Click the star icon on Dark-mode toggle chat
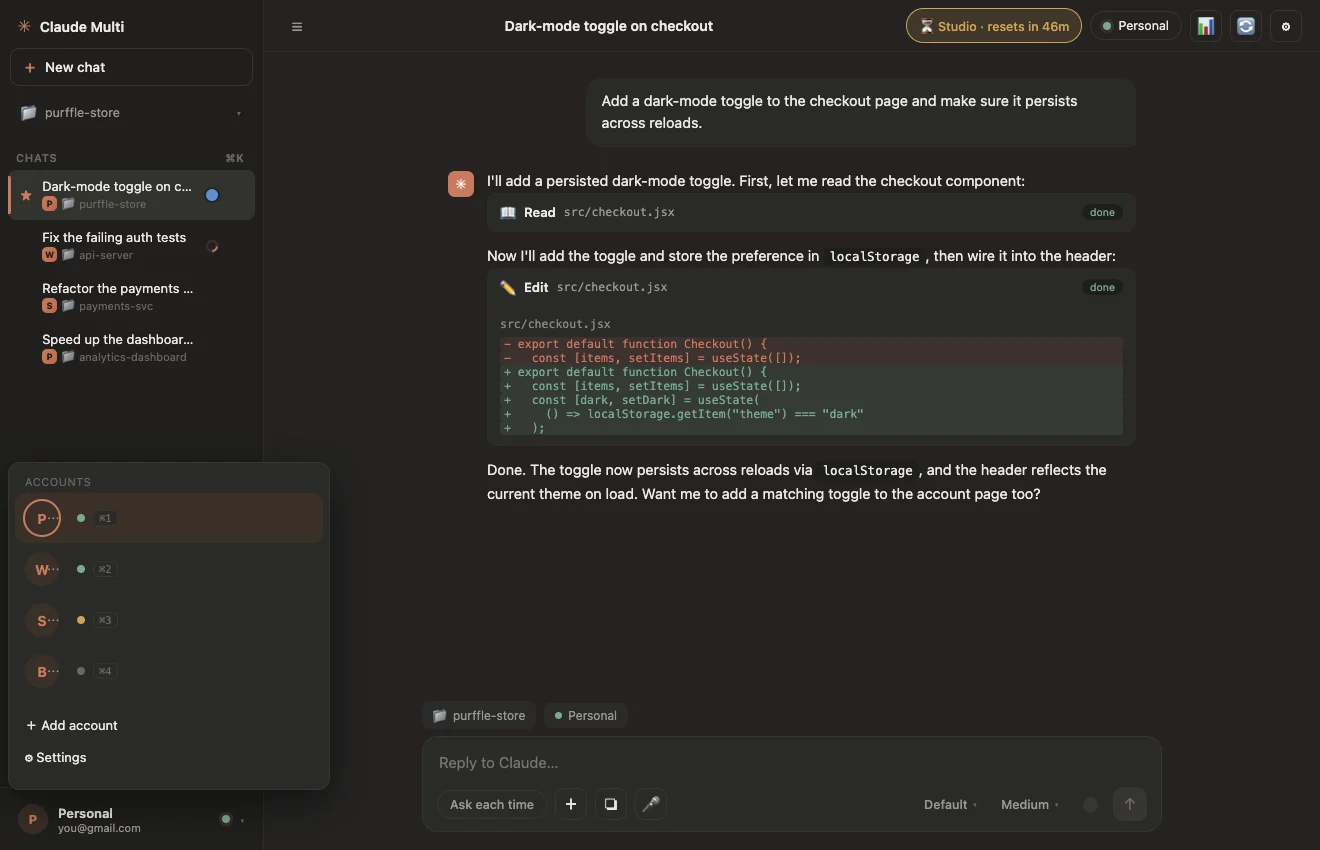 (26, 195)
